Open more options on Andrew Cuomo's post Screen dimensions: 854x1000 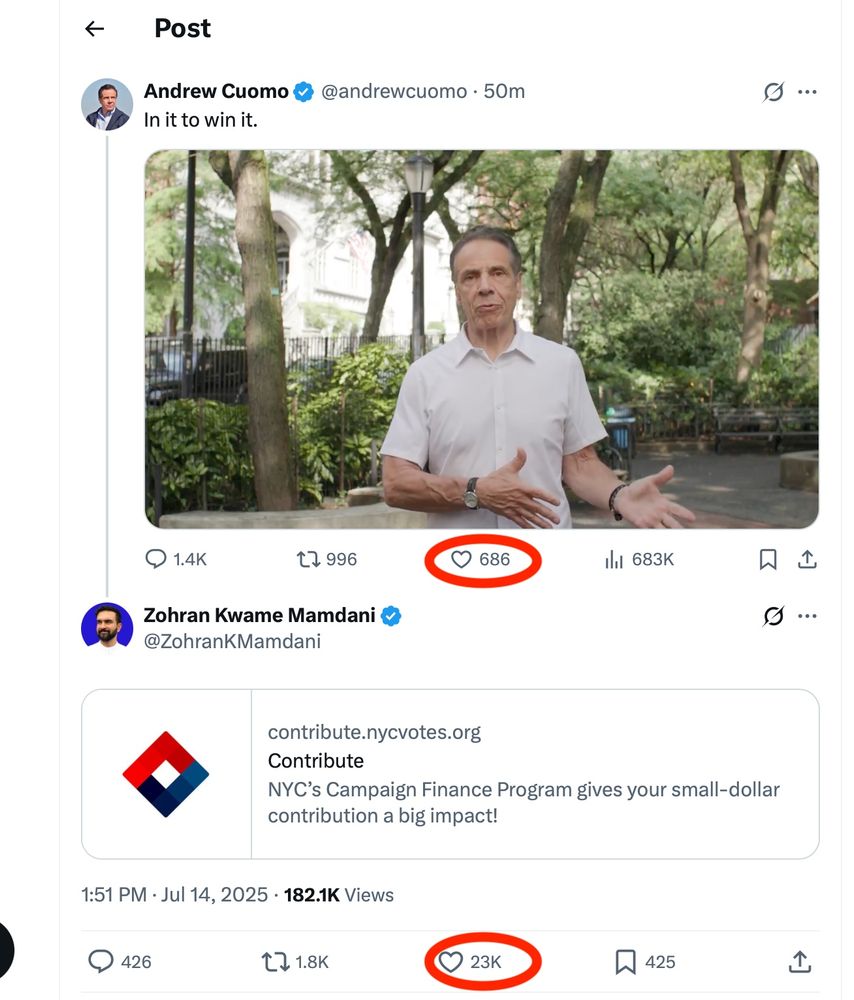coord(807,92)
